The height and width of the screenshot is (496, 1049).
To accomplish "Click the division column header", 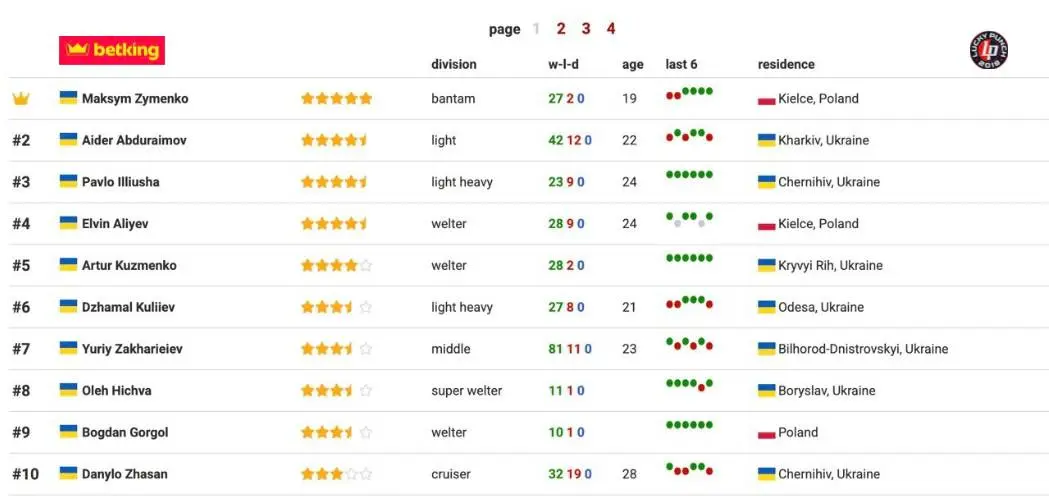I will tap(454, 64).
